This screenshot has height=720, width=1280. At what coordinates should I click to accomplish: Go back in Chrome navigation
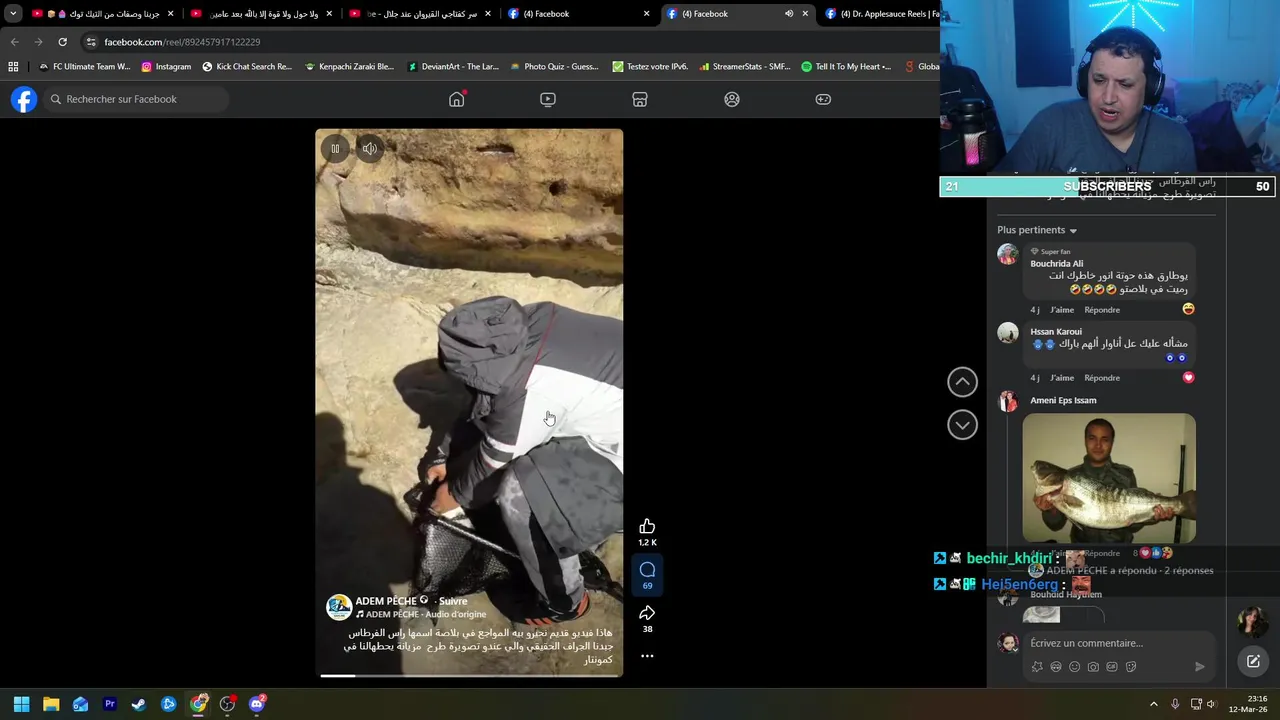coord(14,42)
